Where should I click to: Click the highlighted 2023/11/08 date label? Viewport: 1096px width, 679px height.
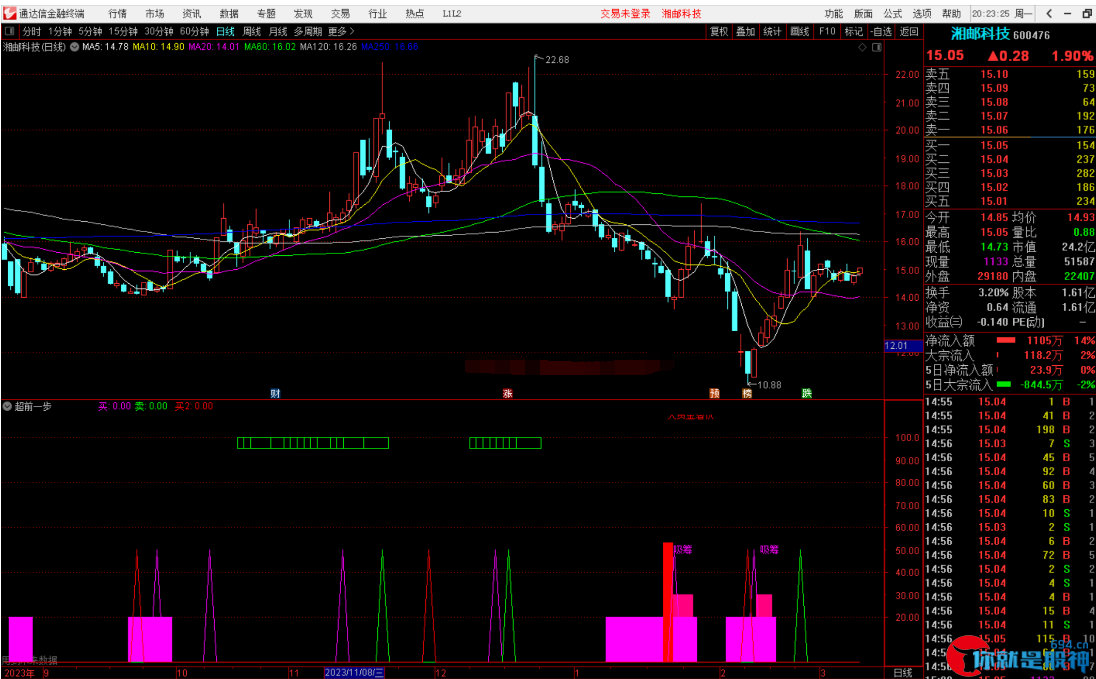pyautogui.click(x=354, y=673)
